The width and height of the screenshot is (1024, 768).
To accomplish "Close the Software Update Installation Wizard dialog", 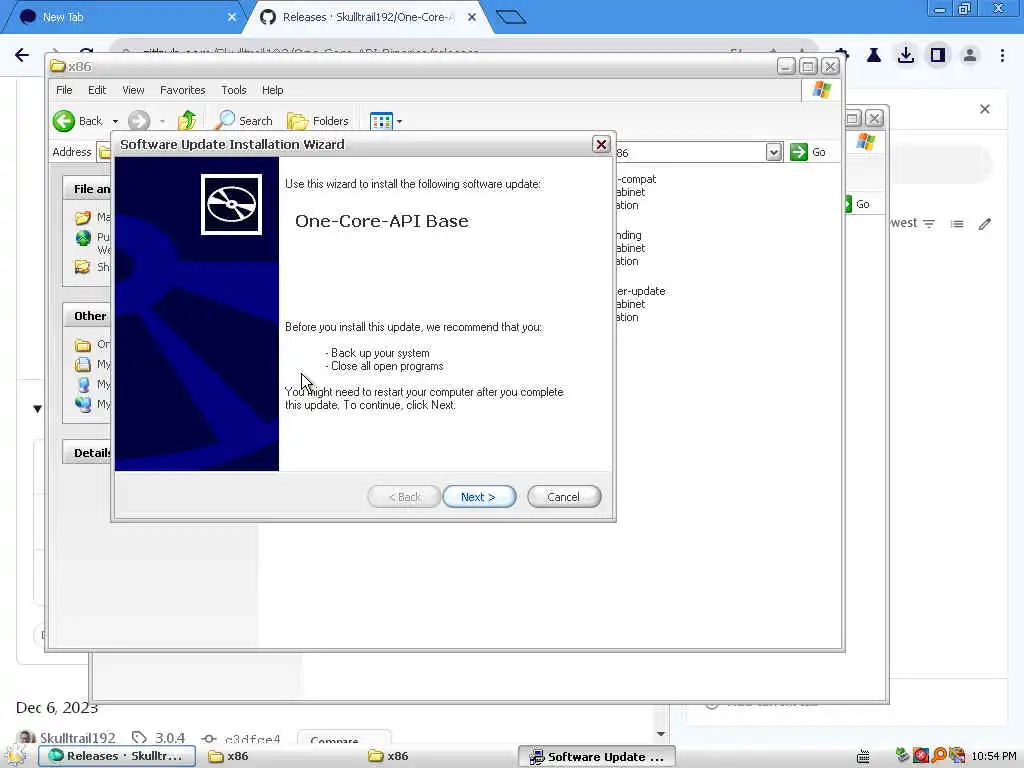I will (601, 144).
